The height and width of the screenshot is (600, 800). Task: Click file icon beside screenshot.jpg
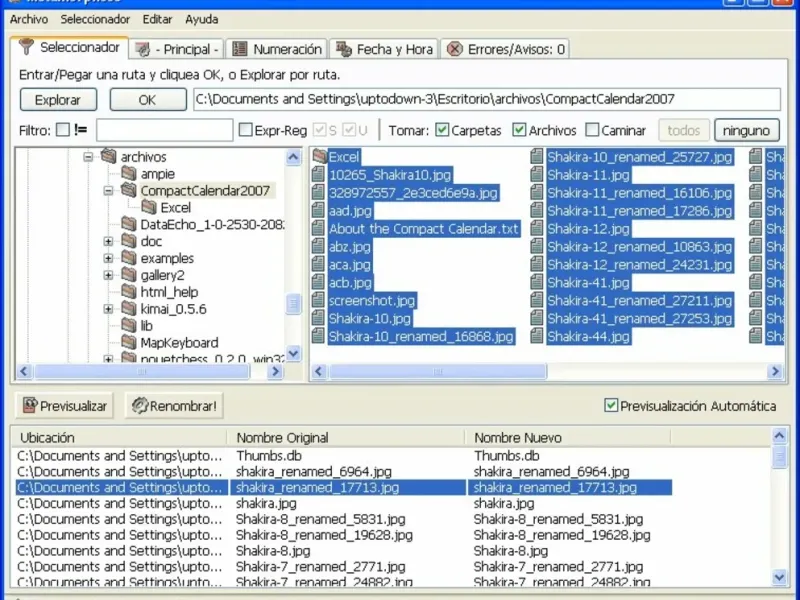click(318, 300)
